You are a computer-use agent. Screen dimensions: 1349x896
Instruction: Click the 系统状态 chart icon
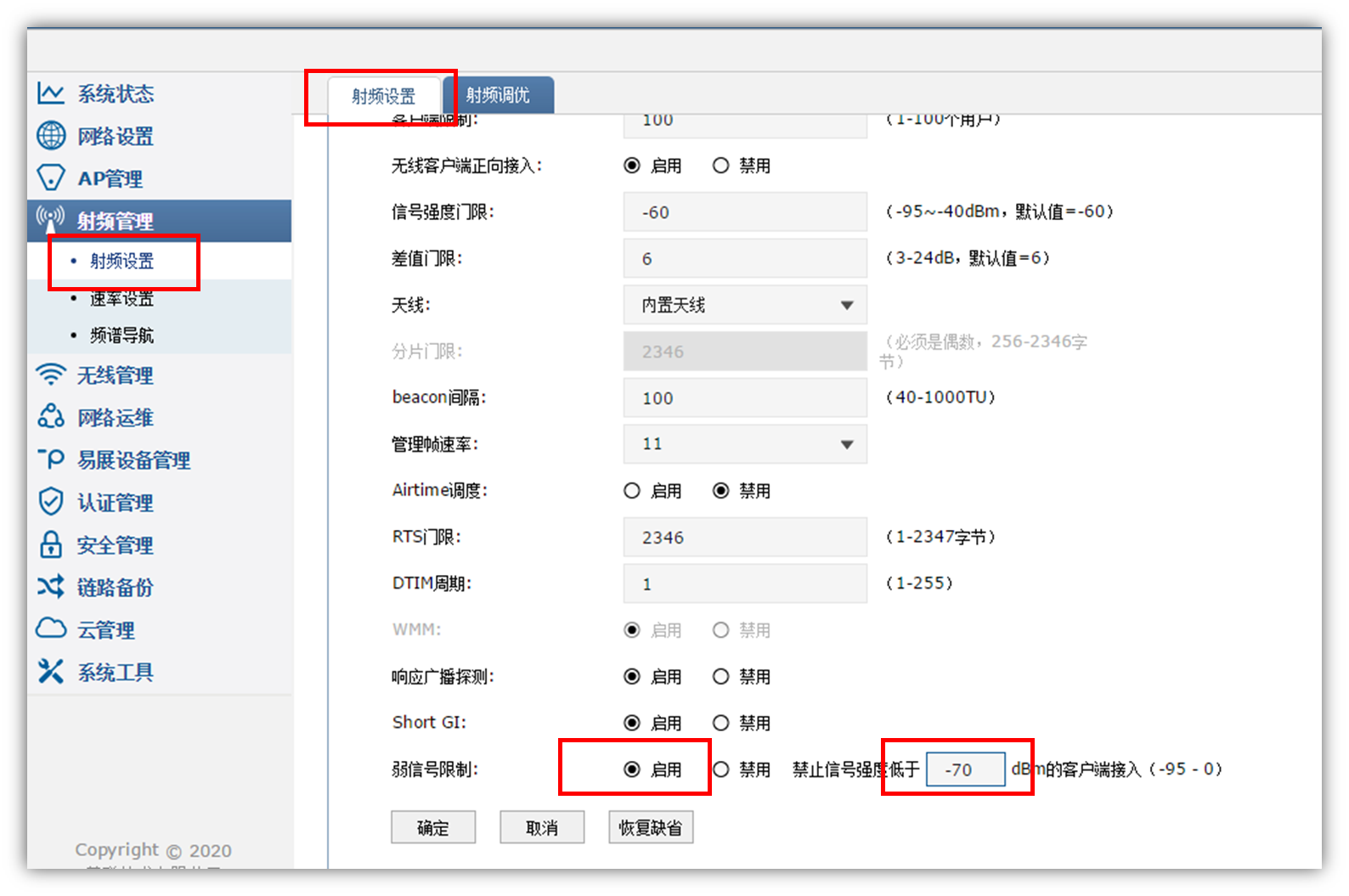point(51,93)
